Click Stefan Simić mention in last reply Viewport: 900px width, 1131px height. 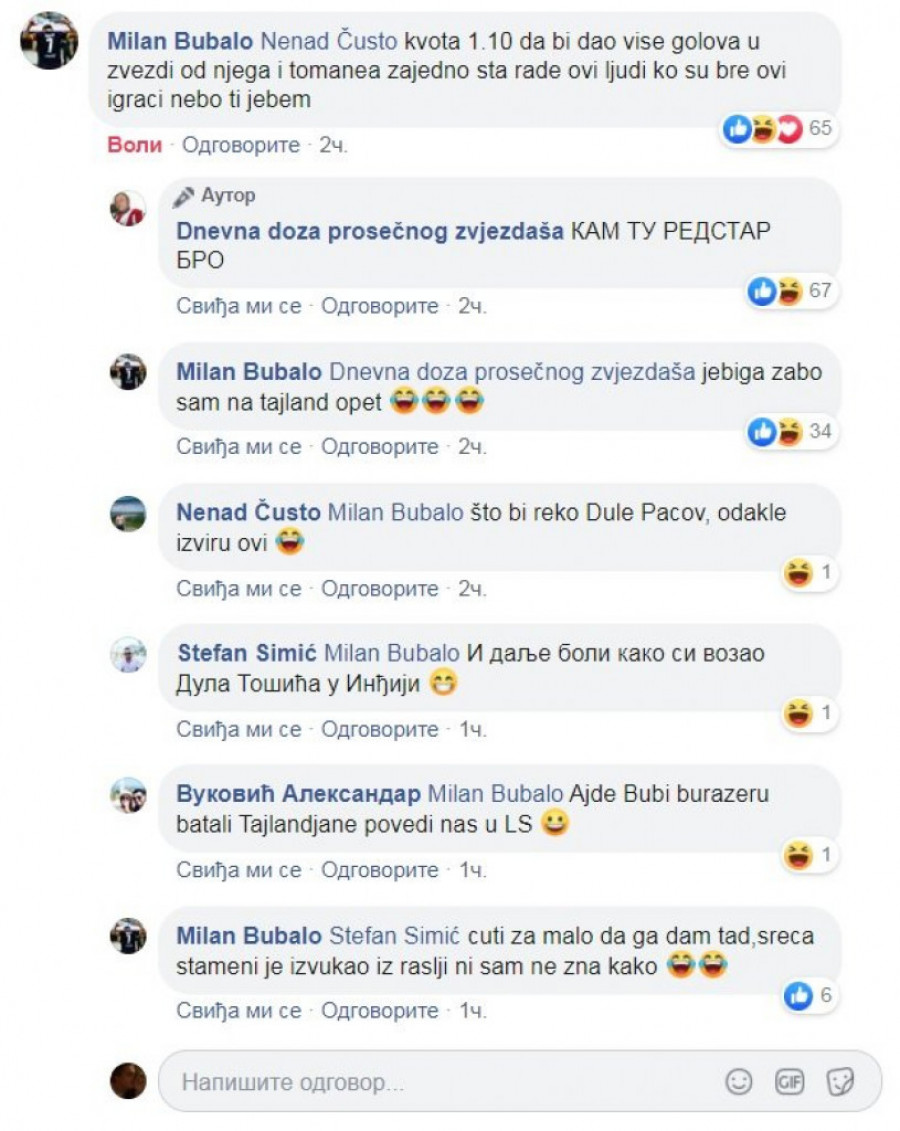coord(394,936)
